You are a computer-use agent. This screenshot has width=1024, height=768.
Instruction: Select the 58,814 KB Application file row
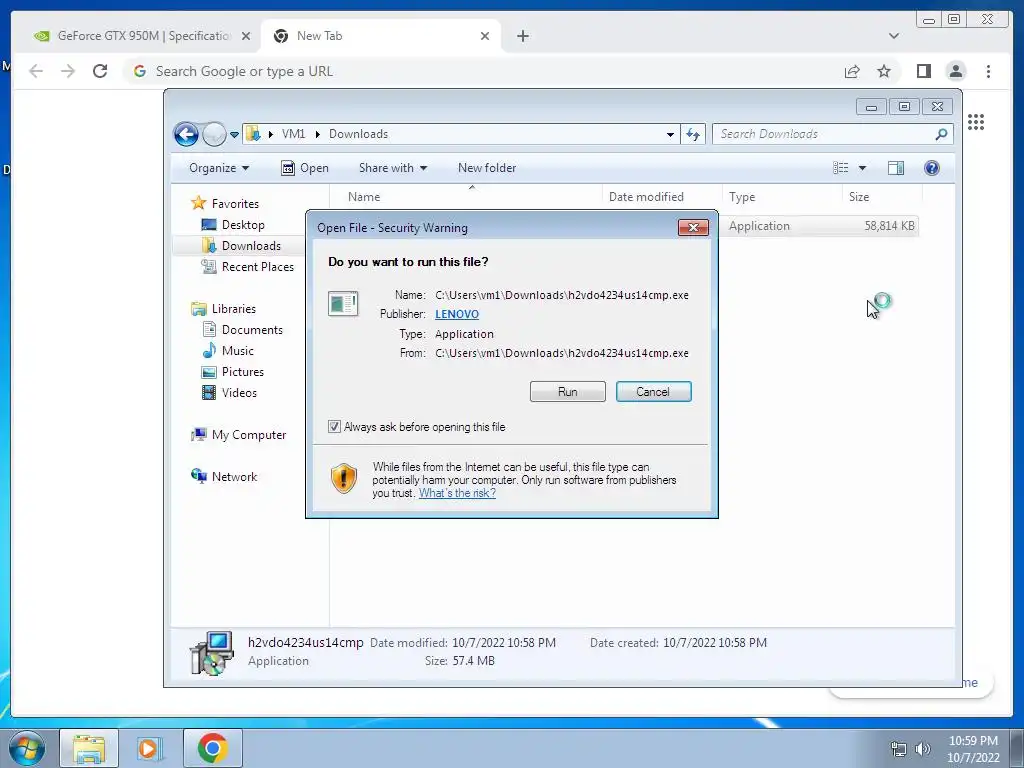(x=818, y=226)
